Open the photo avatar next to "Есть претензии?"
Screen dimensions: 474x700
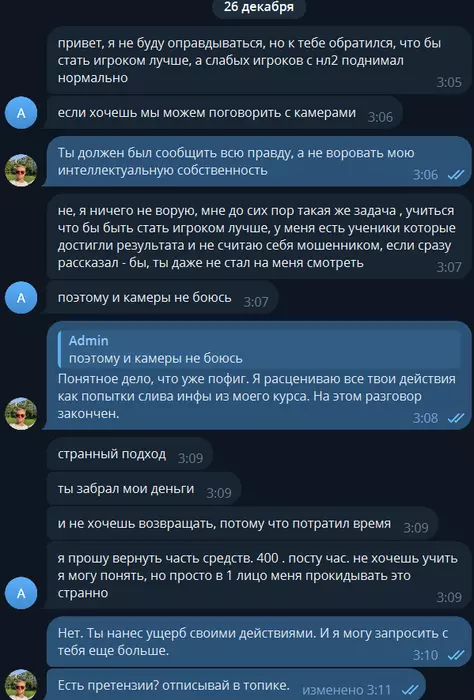click(x=21, y=685)
